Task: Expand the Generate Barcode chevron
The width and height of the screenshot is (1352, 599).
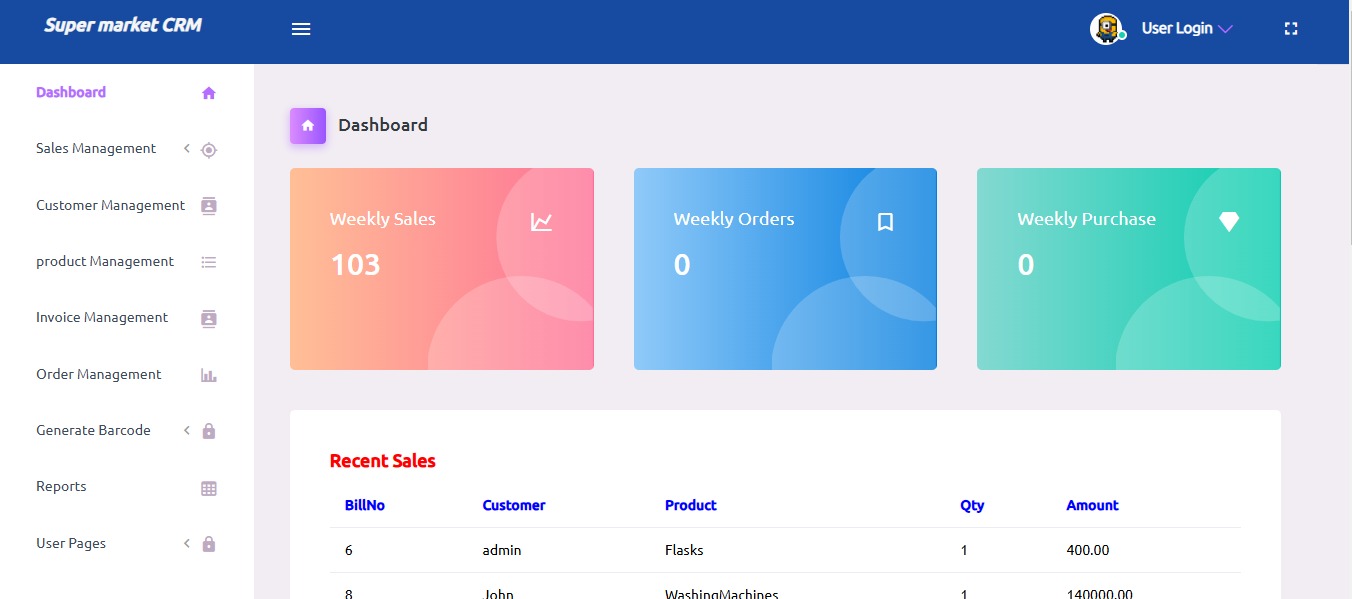Action: (x=187, y=430)
